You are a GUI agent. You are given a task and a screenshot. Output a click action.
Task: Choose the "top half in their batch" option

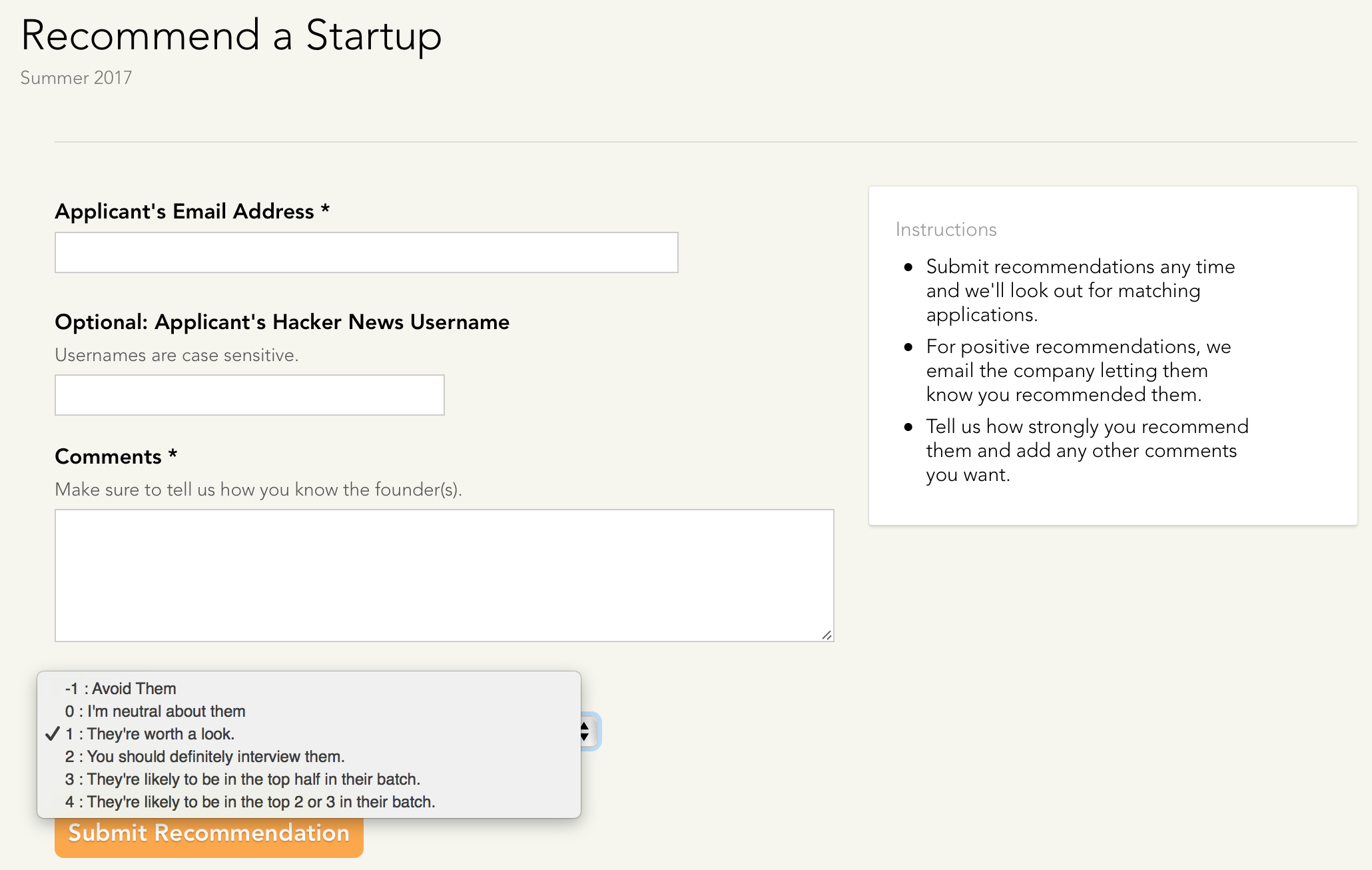[242, 779]
